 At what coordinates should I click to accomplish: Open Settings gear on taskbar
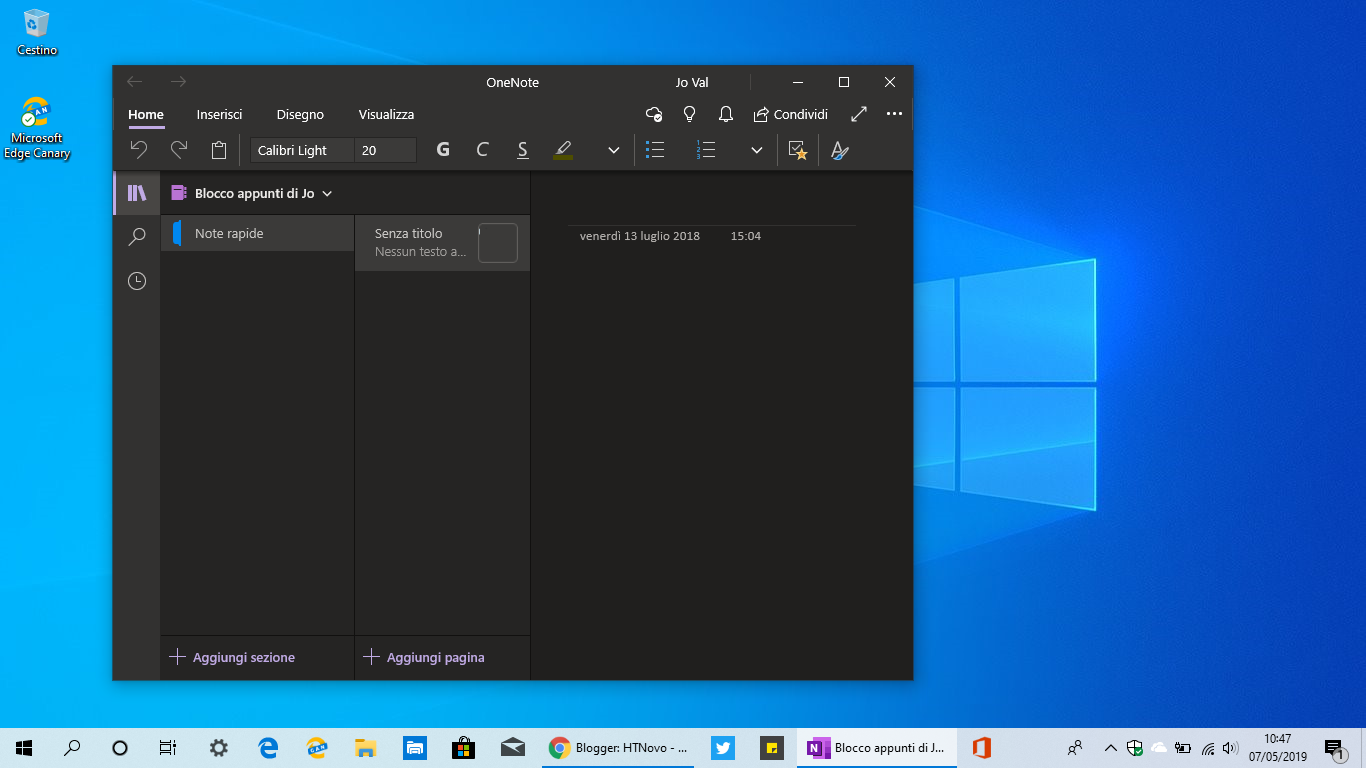click(x=218, y=747)
